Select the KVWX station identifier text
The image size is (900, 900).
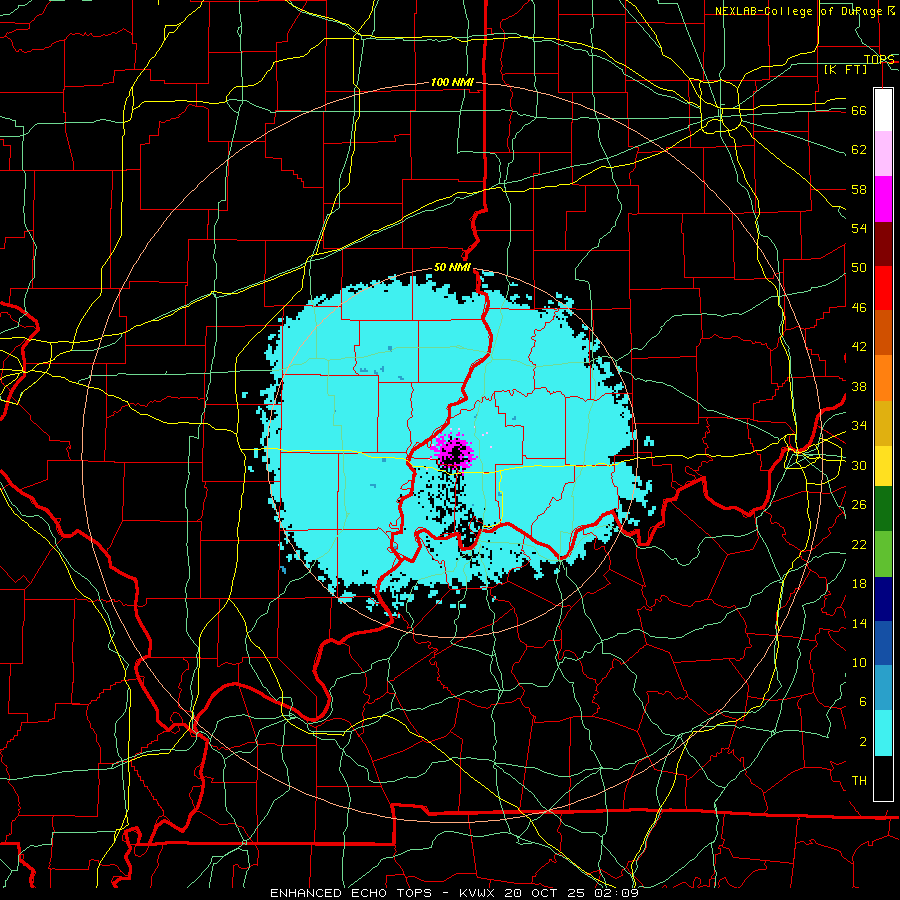coord(476,893)
